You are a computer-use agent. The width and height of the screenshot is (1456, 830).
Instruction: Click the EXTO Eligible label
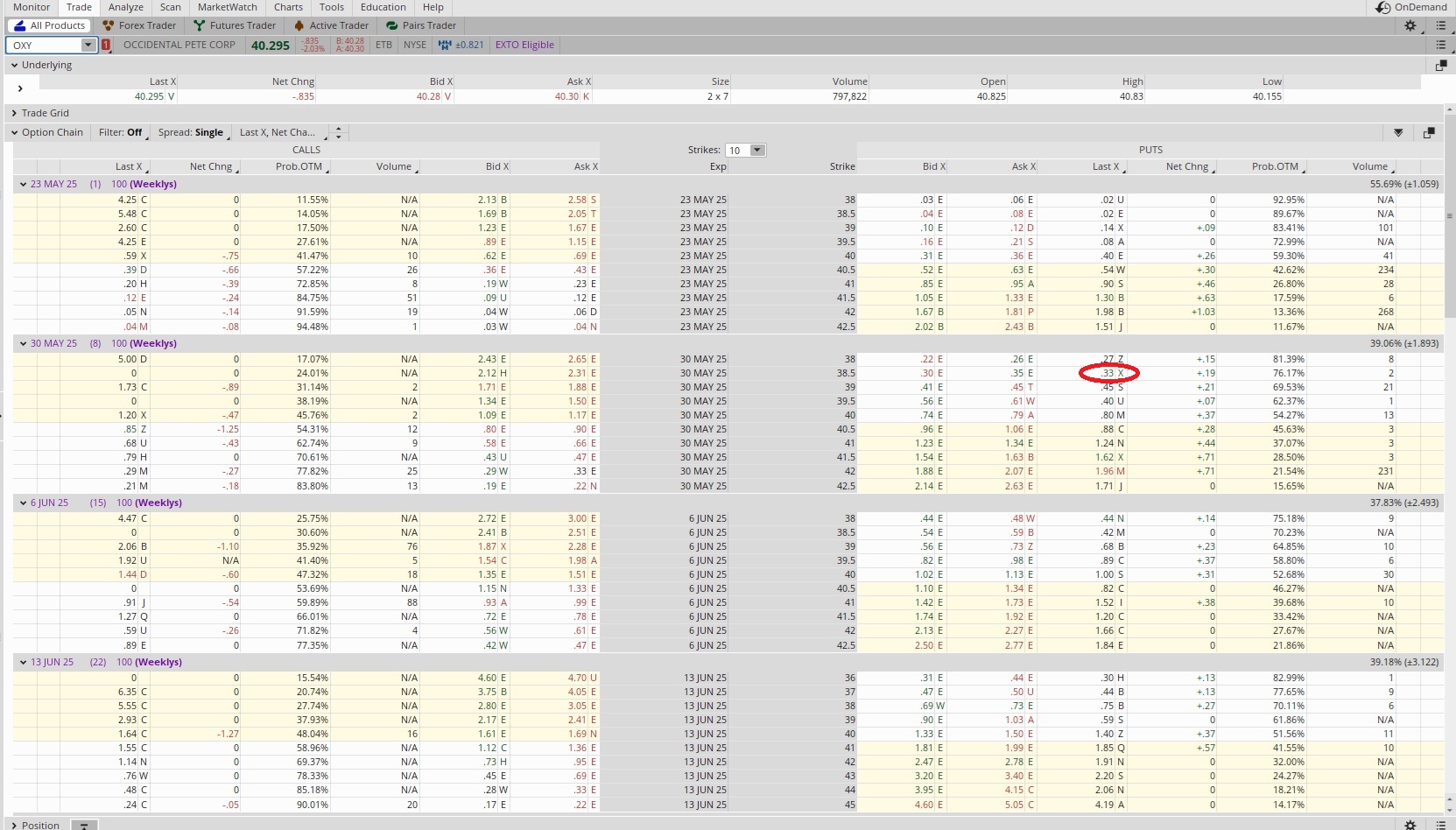click(x=524, y=45)
